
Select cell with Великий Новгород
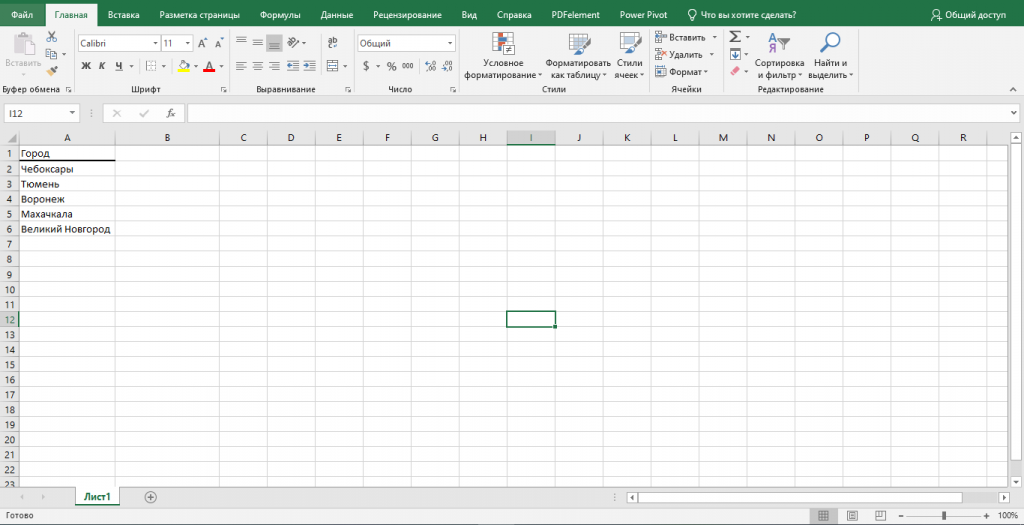(67, 229)
